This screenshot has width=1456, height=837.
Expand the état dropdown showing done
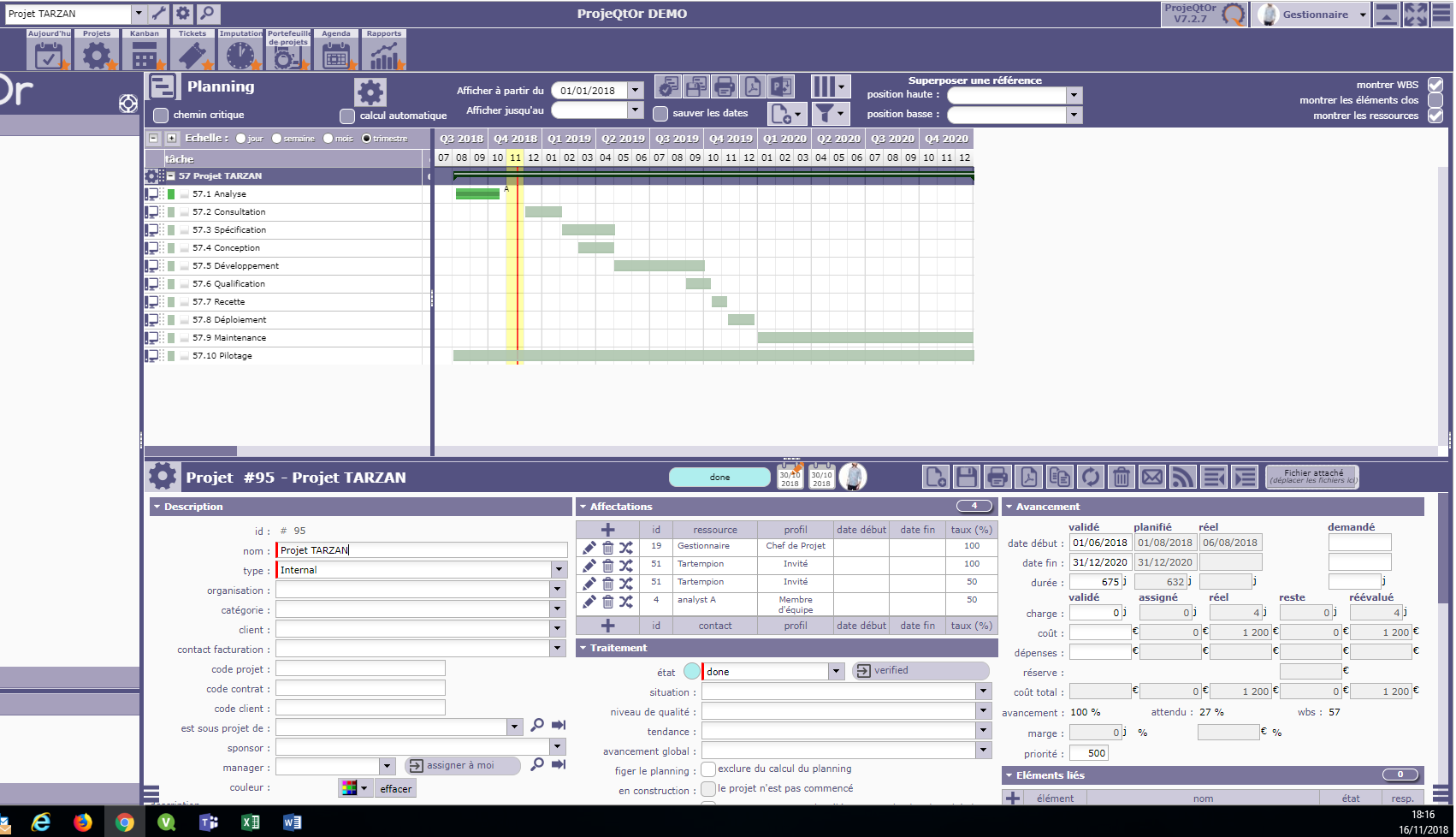click(836, 672)
